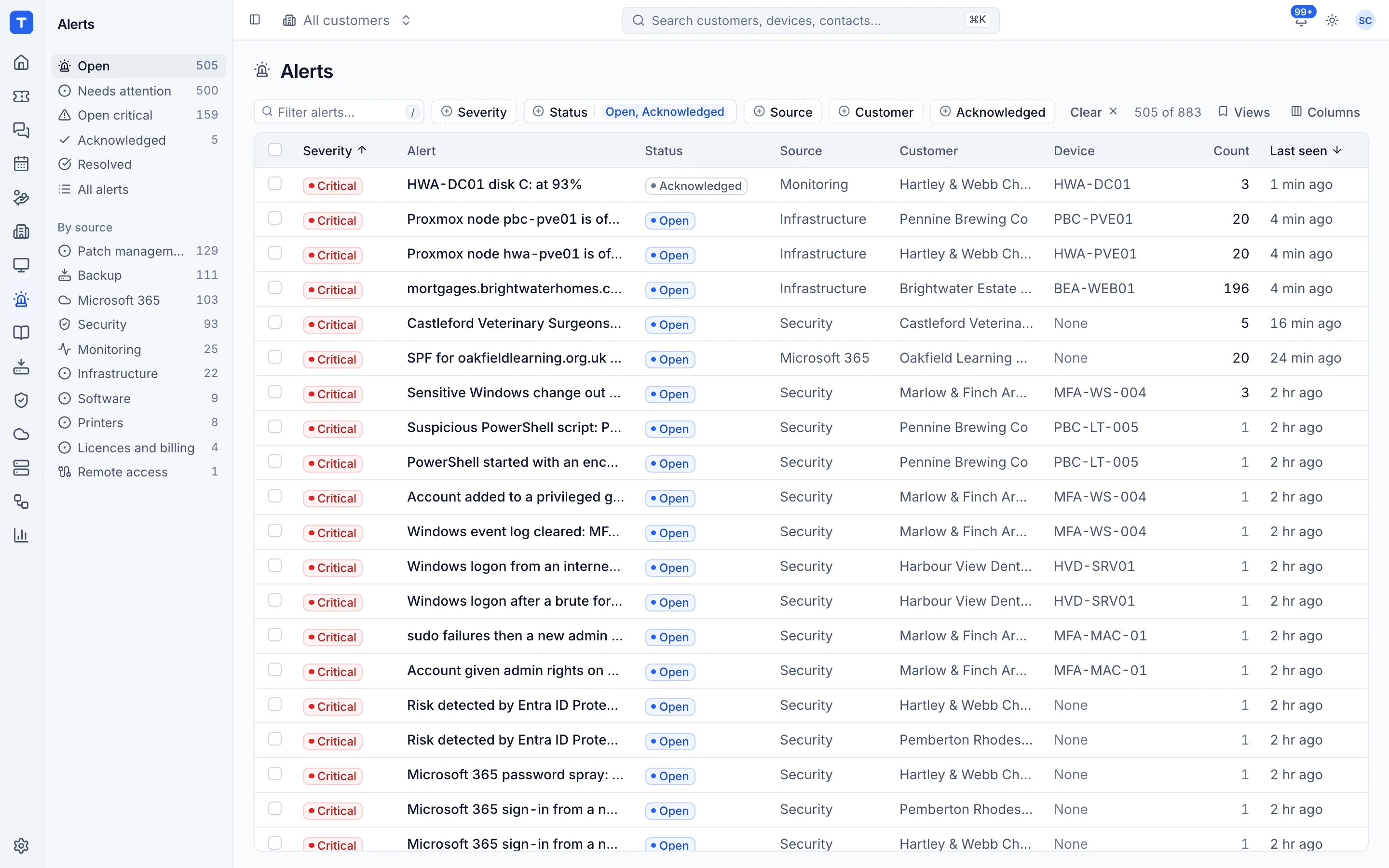This screenshot has height=868, width=1389.
Task: Select the Alerts siren icon in the rail
Action: (x=21, y=298)
